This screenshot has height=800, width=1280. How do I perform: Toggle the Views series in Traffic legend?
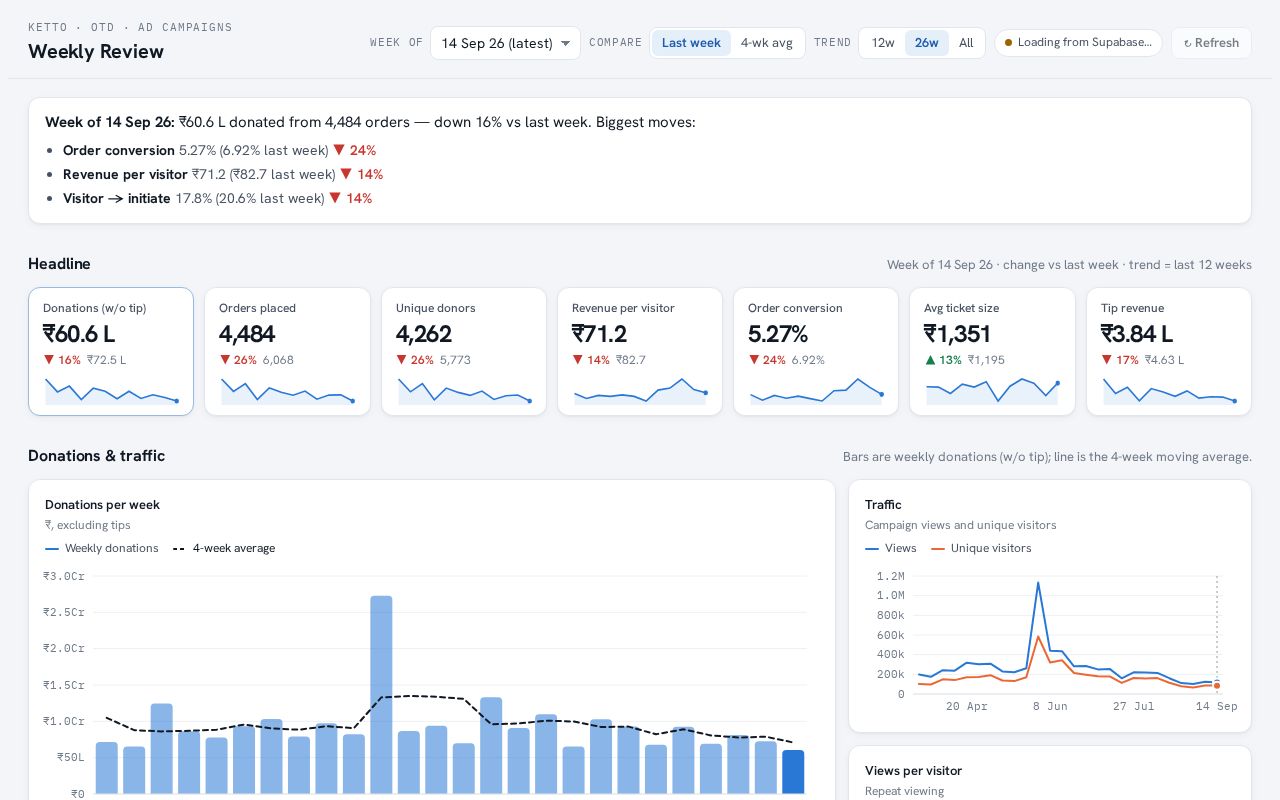[891, 548]
